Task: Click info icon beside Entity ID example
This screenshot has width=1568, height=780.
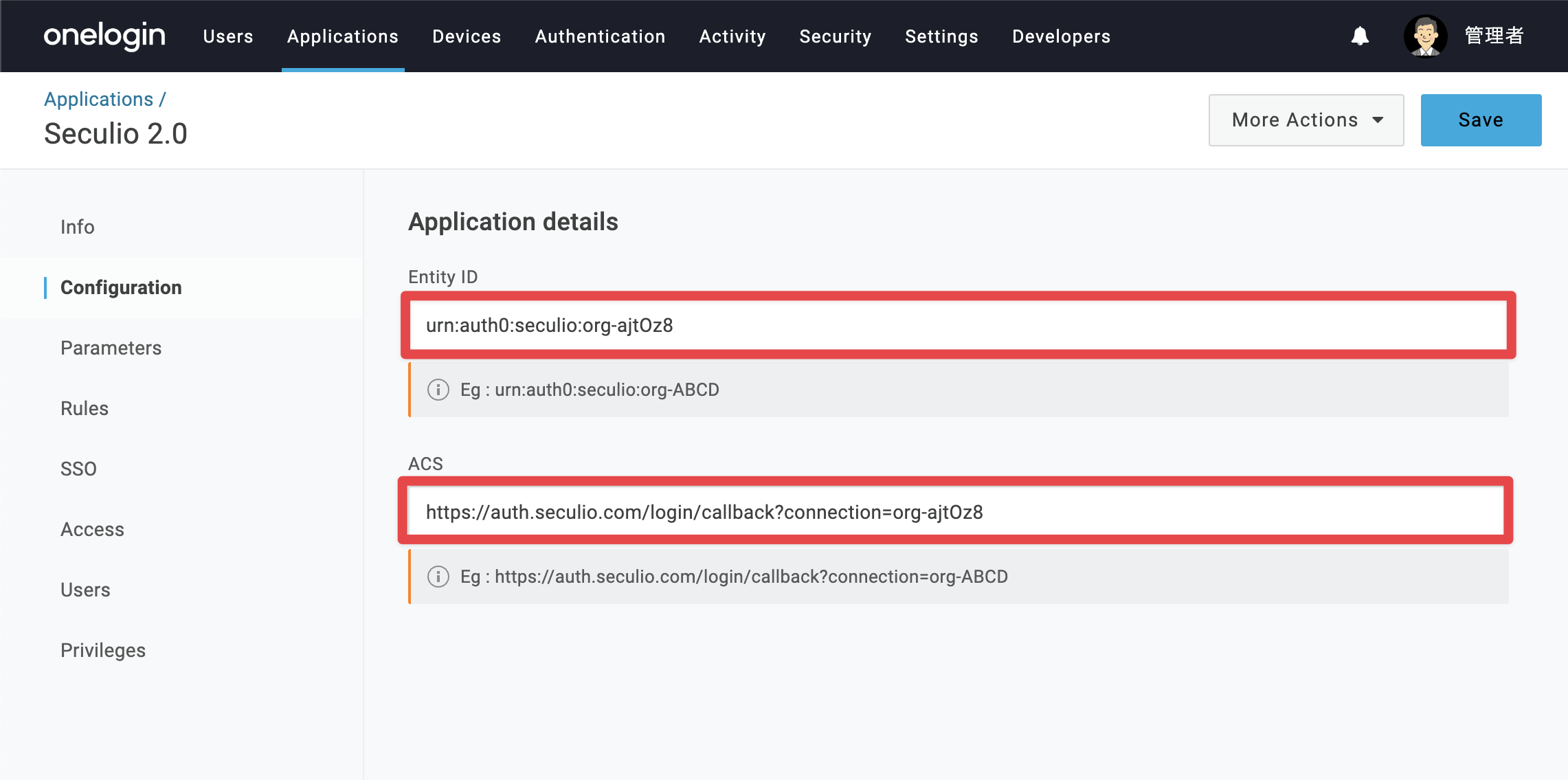Action: point(438,390)
